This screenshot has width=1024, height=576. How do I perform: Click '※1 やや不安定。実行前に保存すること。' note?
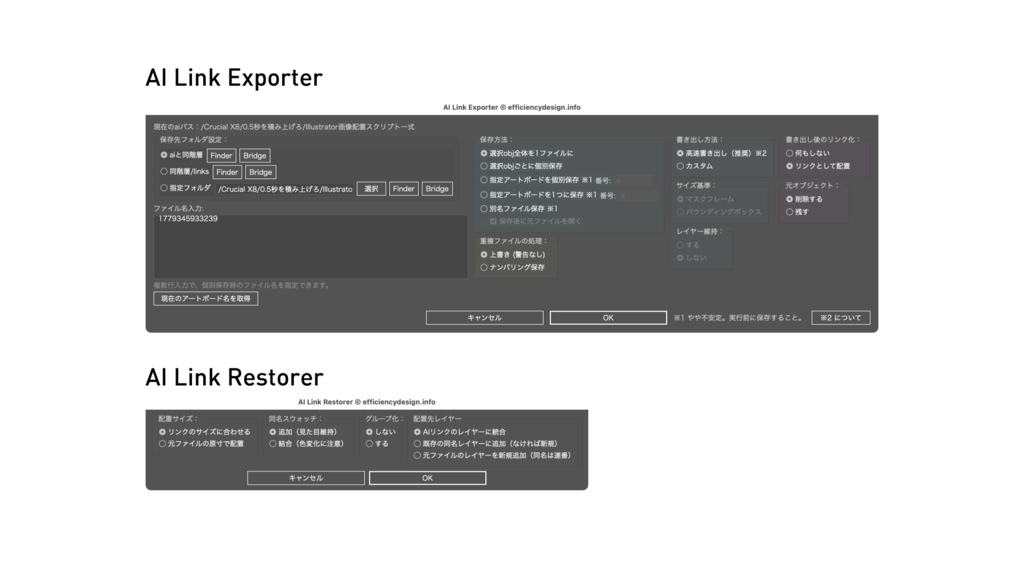[x=738, y=318]
